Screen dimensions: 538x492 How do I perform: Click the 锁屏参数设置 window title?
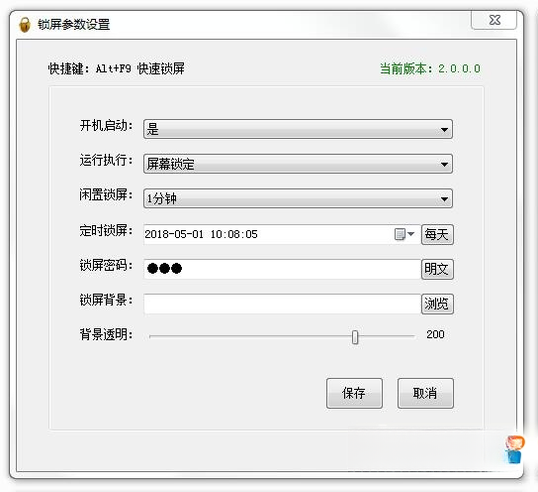pyautogui.click(x=74, y=25)
